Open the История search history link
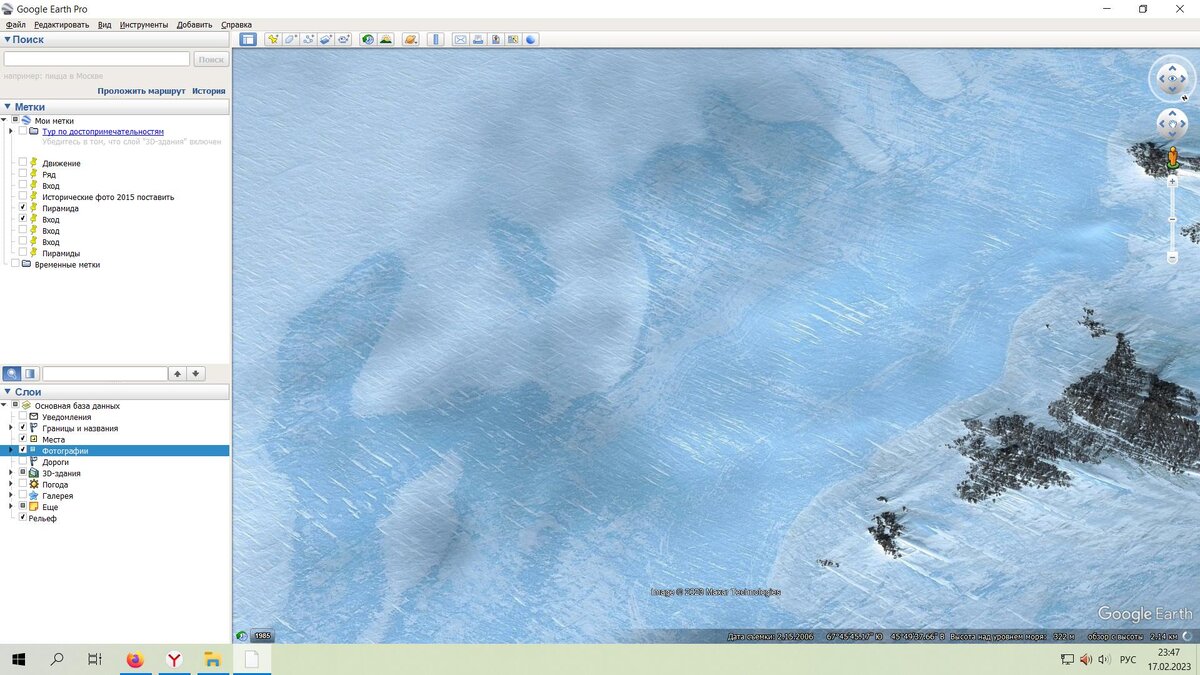 pos(209,91)
